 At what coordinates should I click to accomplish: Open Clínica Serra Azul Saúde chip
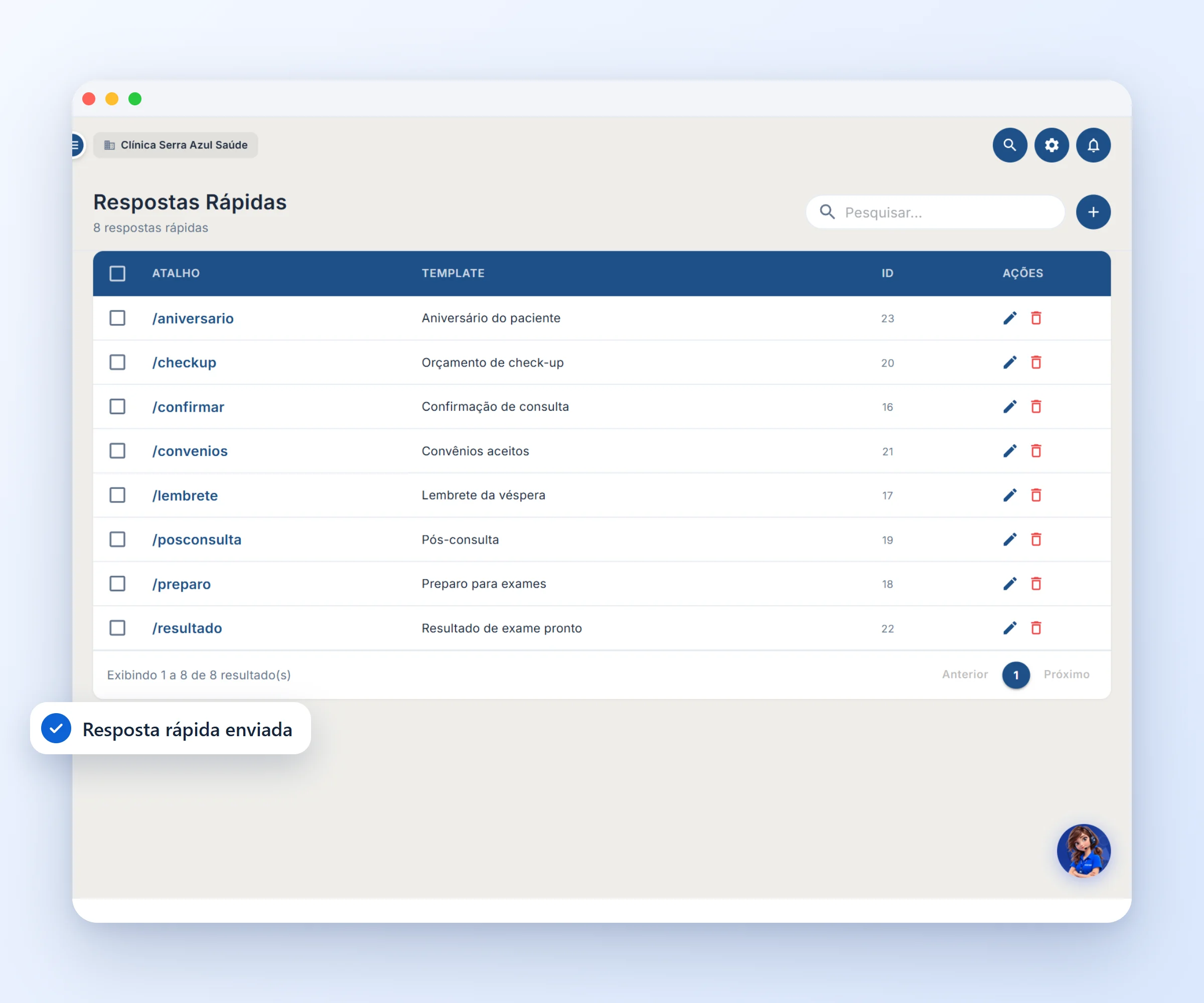click(x=176, y=145)
